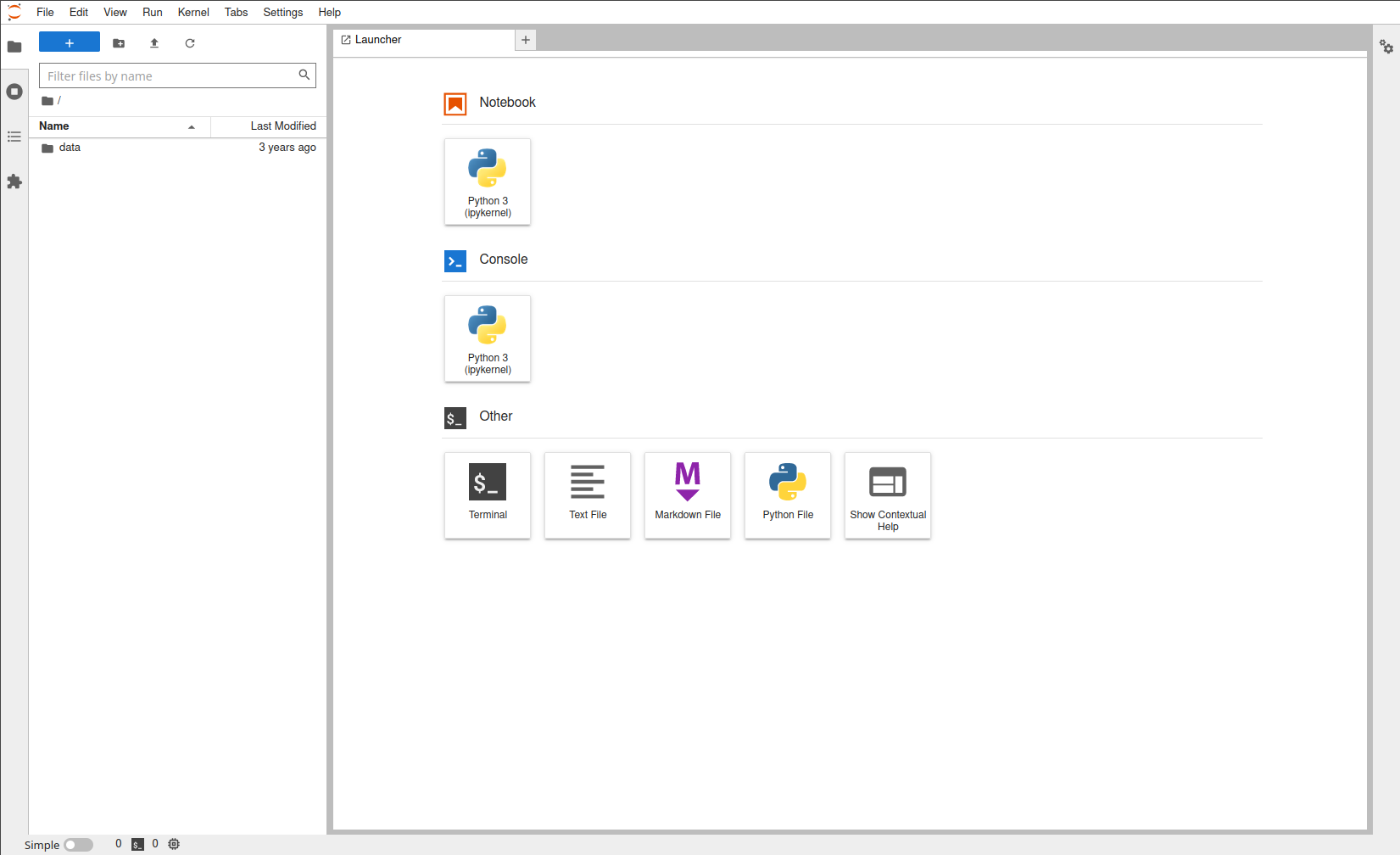Viewport: 1400px width, 855px height.
Task: Sort files by Last Modified
Action: click(x=282, y=126)
